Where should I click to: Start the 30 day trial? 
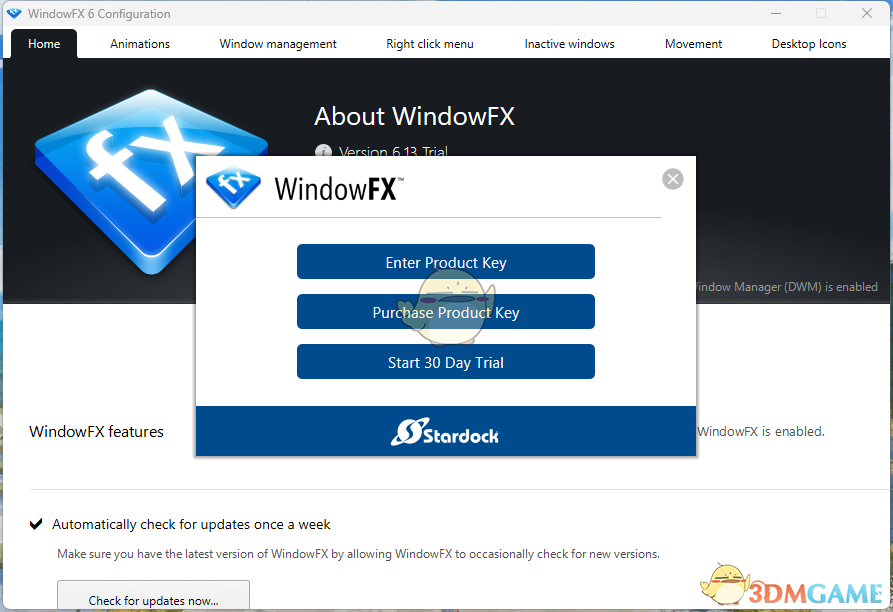(x=446, y=361)
